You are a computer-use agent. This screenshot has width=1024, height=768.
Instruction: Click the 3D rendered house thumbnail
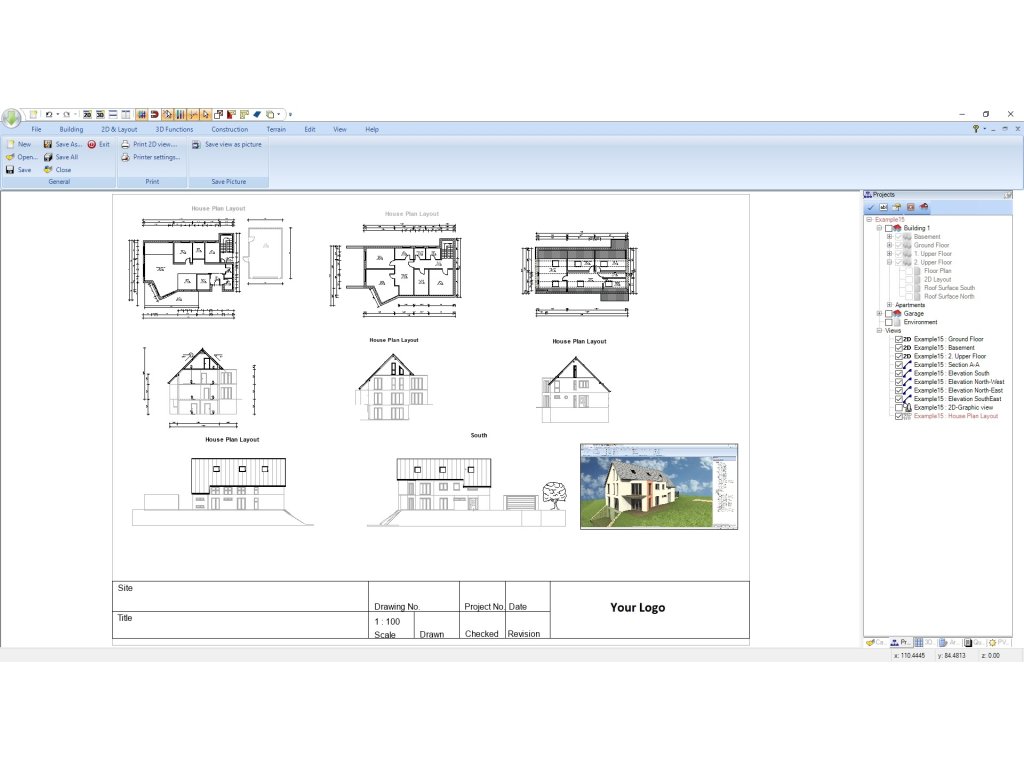point(658,486)
